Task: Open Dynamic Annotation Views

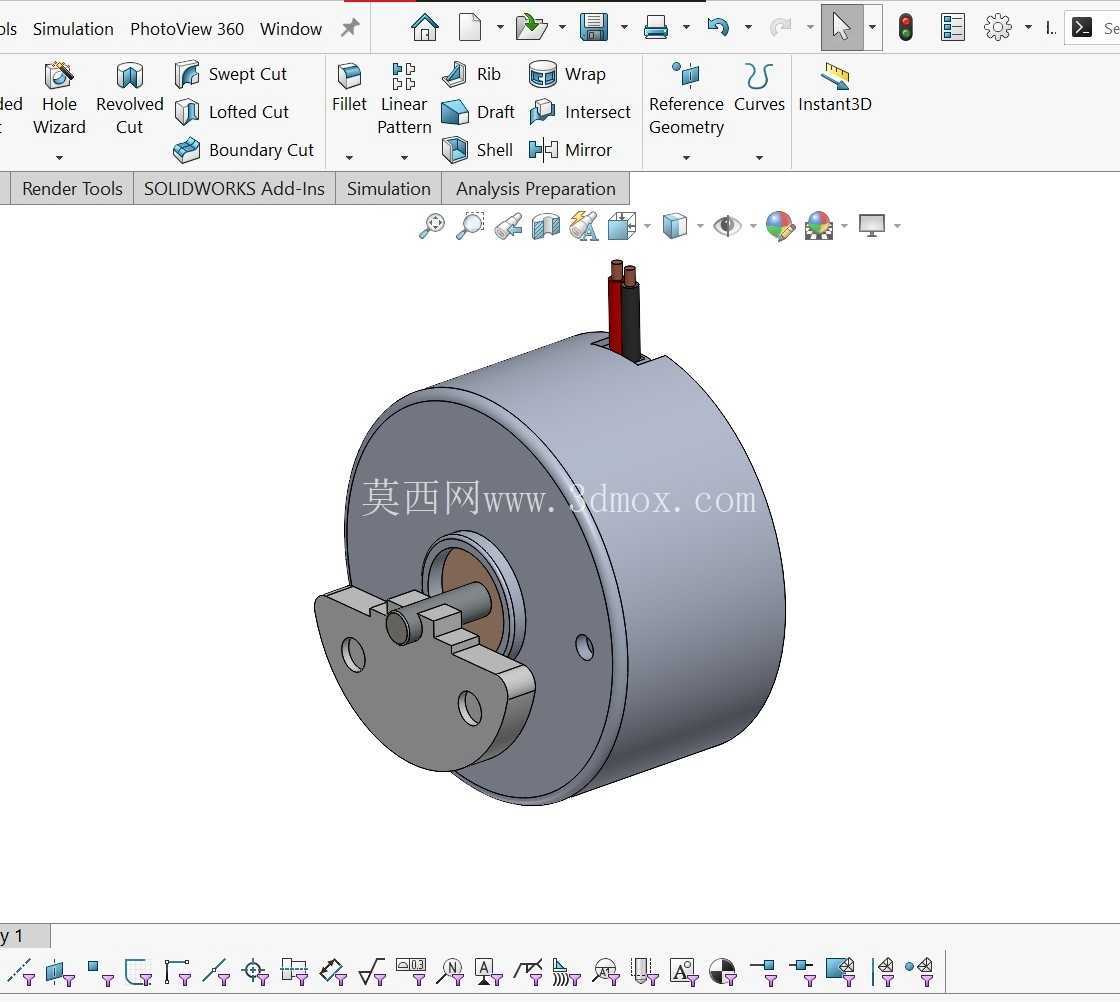Action: [x=584, y=226]
